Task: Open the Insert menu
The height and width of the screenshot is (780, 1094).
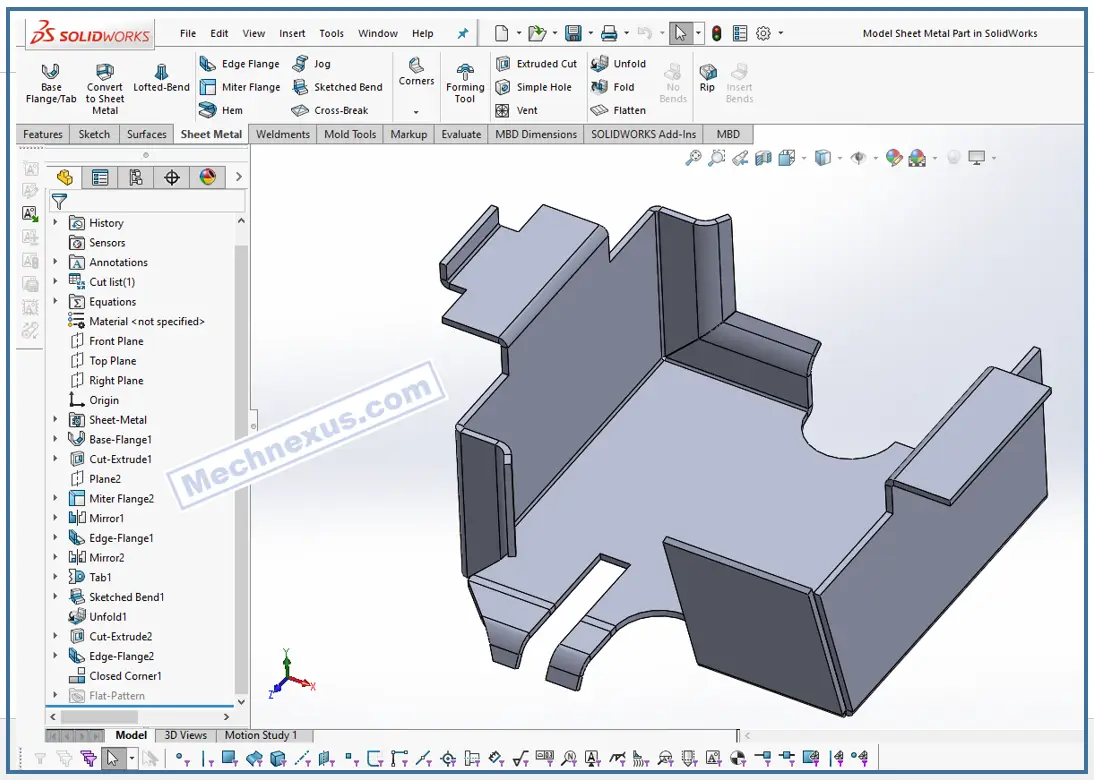Action: 292,33
